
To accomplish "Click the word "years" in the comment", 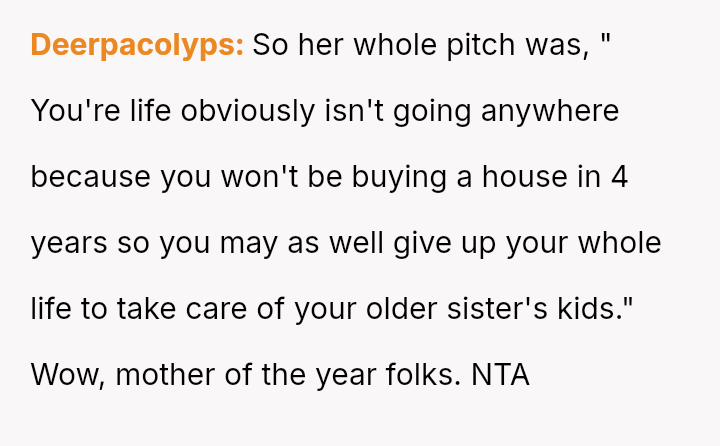I will [x=70, y=243].
